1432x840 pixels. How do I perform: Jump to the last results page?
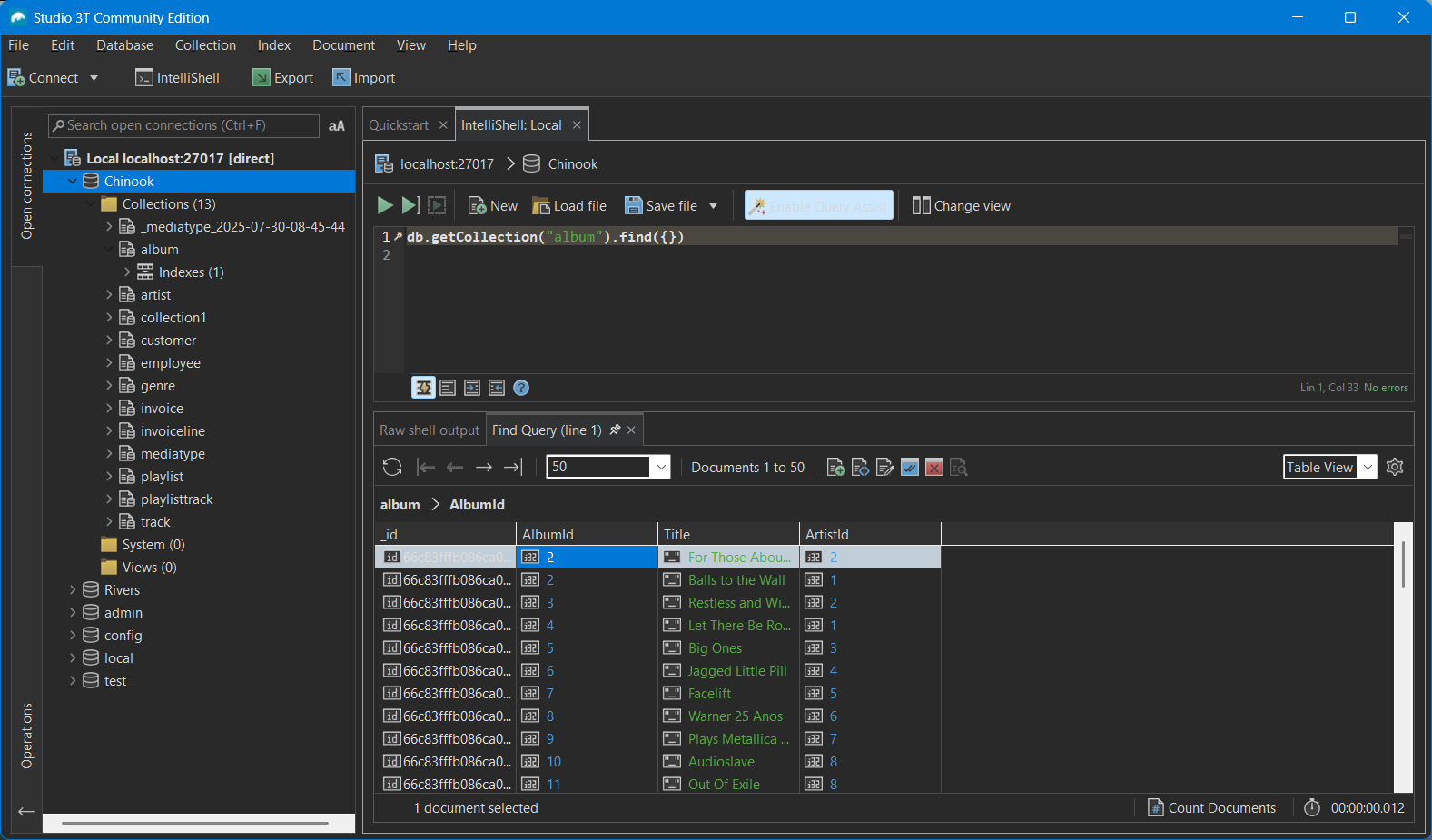[513, 467]
